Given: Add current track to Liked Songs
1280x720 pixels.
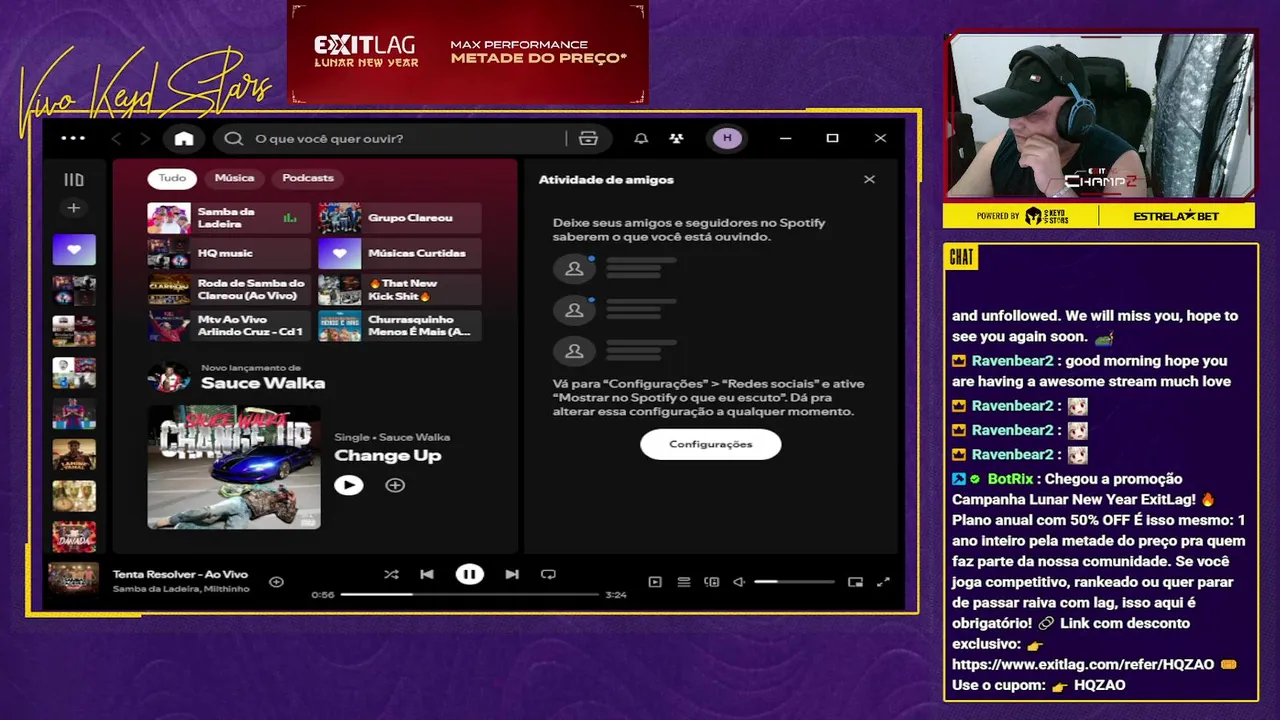Looking at the screenshot, I should (276, 582).
